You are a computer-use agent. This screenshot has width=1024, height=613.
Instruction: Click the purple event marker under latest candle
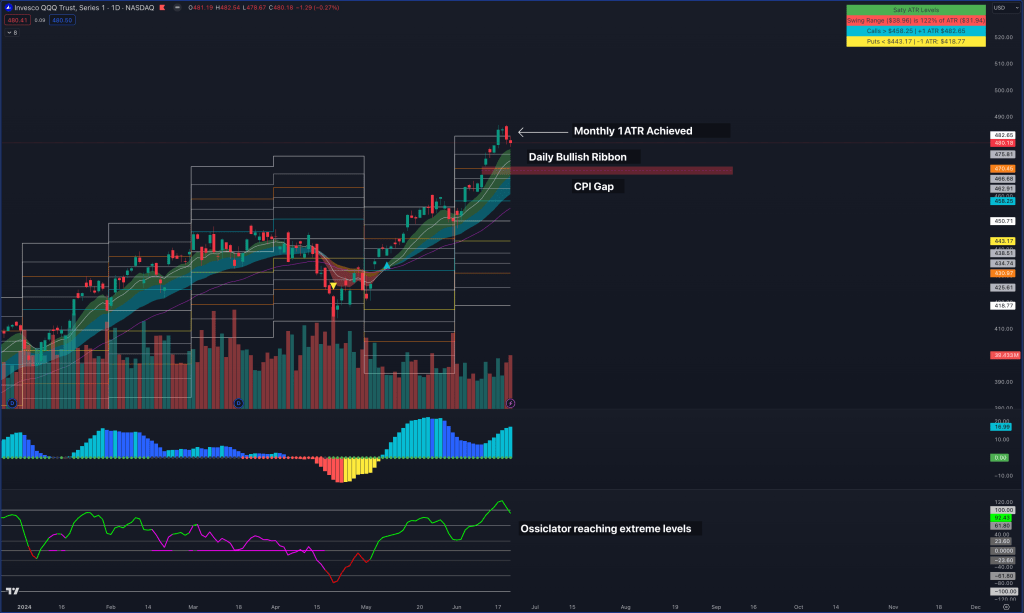coord(511,402)
